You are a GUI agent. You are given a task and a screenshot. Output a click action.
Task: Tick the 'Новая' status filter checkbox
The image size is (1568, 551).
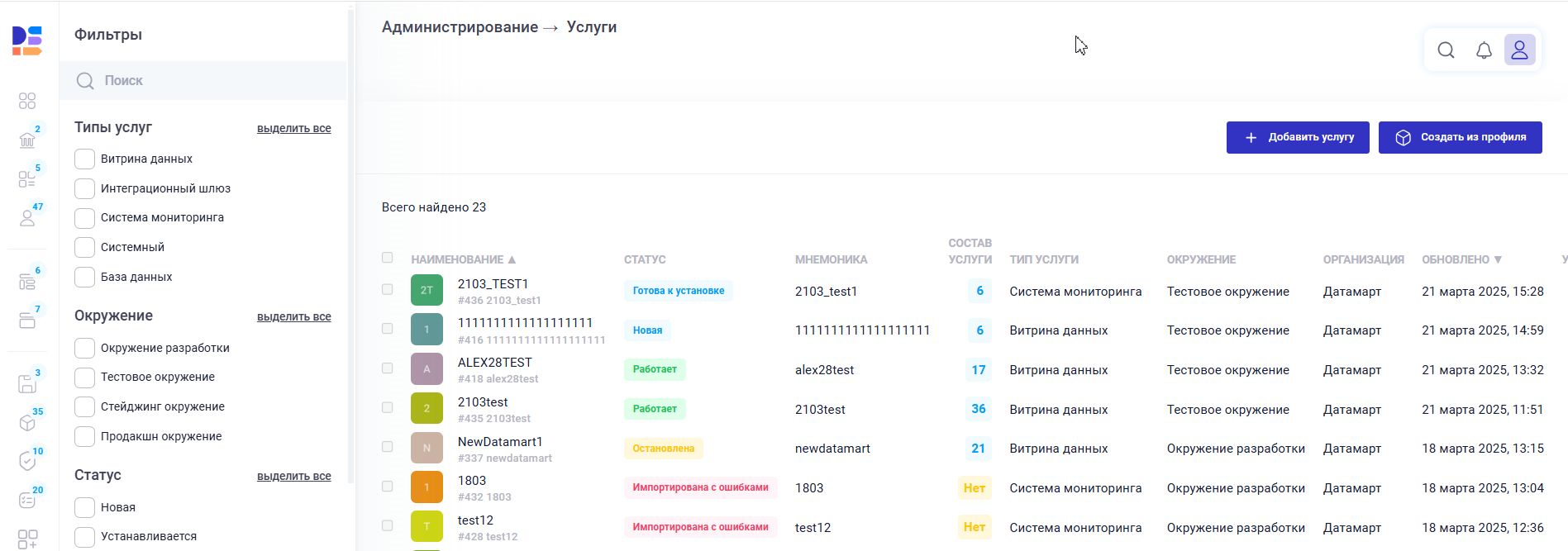pyautogui.click(x=84, y=507)
